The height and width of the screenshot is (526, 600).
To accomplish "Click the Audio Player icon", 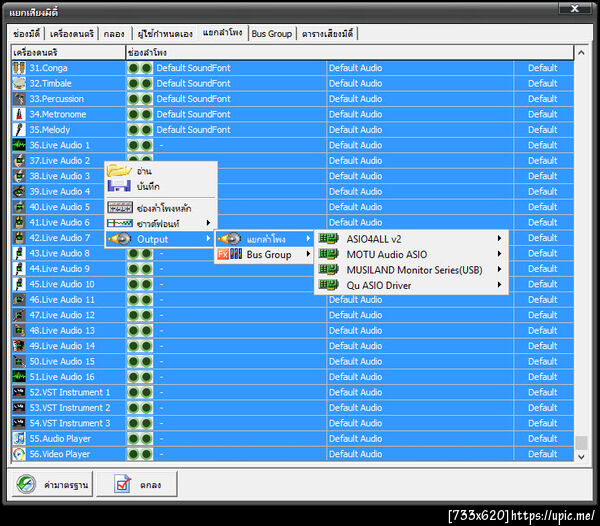I will pyautogui.click(x=19, y=439).
